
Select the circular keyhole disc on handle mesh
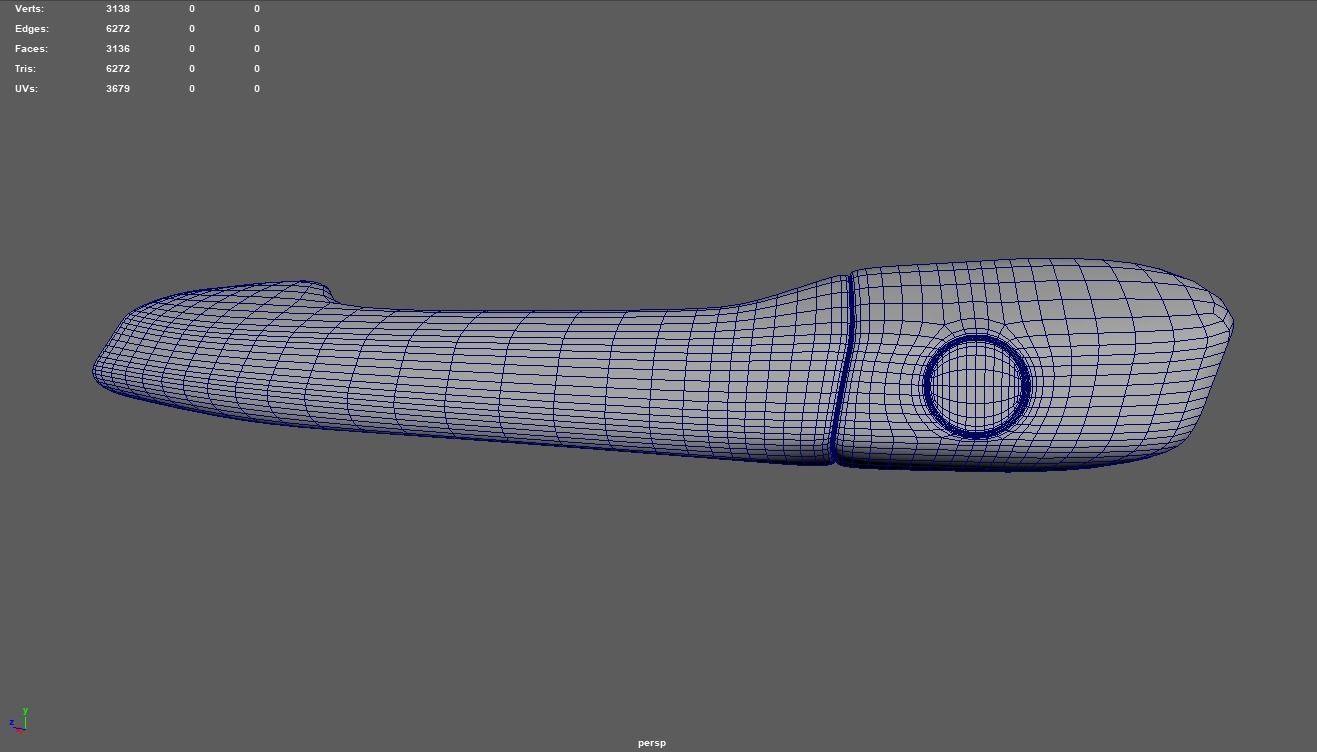tap(976, 386)
